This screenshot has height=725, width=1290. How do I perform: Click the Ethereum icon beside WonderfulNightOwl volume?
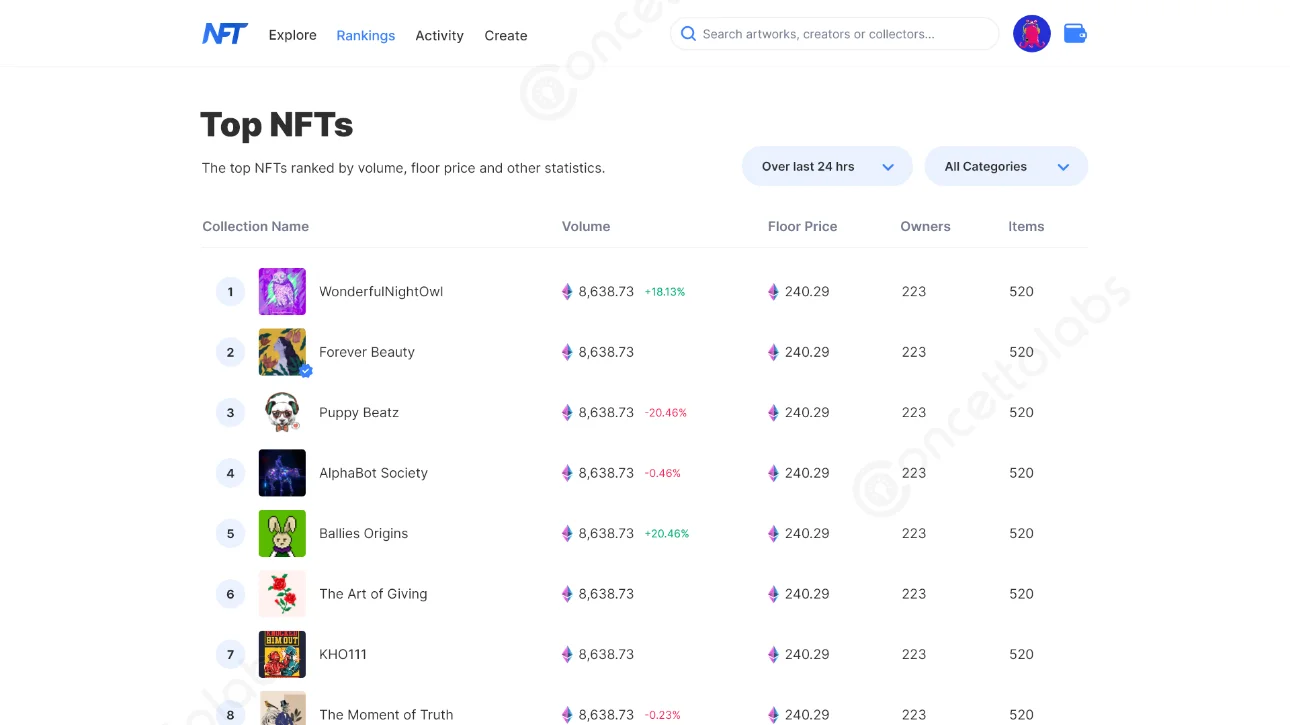coord(567,291)
